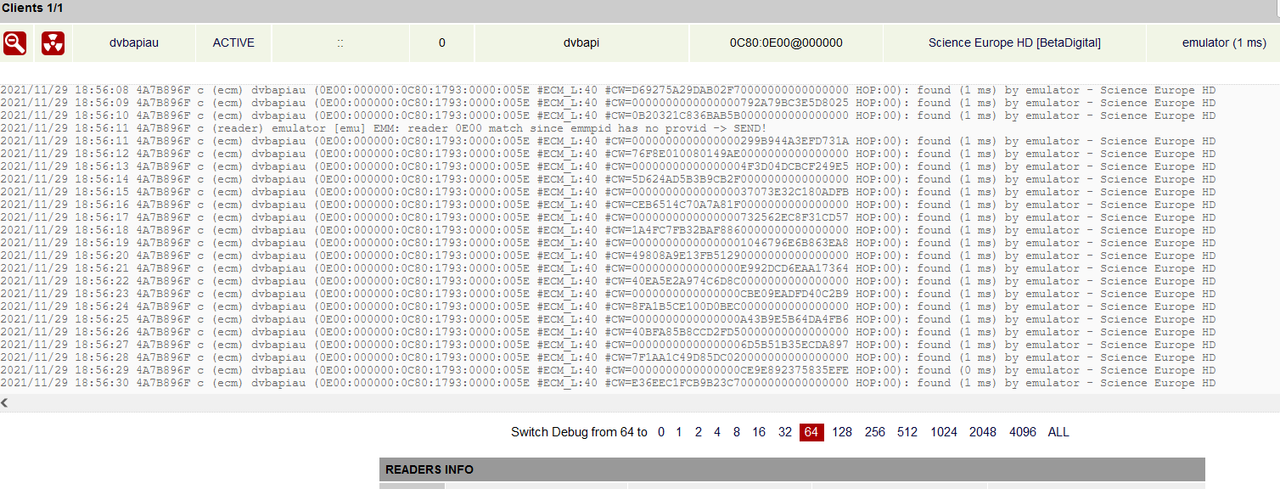
Task: Click the dvbapiau client name cell
Action: (x=133, y=43)
